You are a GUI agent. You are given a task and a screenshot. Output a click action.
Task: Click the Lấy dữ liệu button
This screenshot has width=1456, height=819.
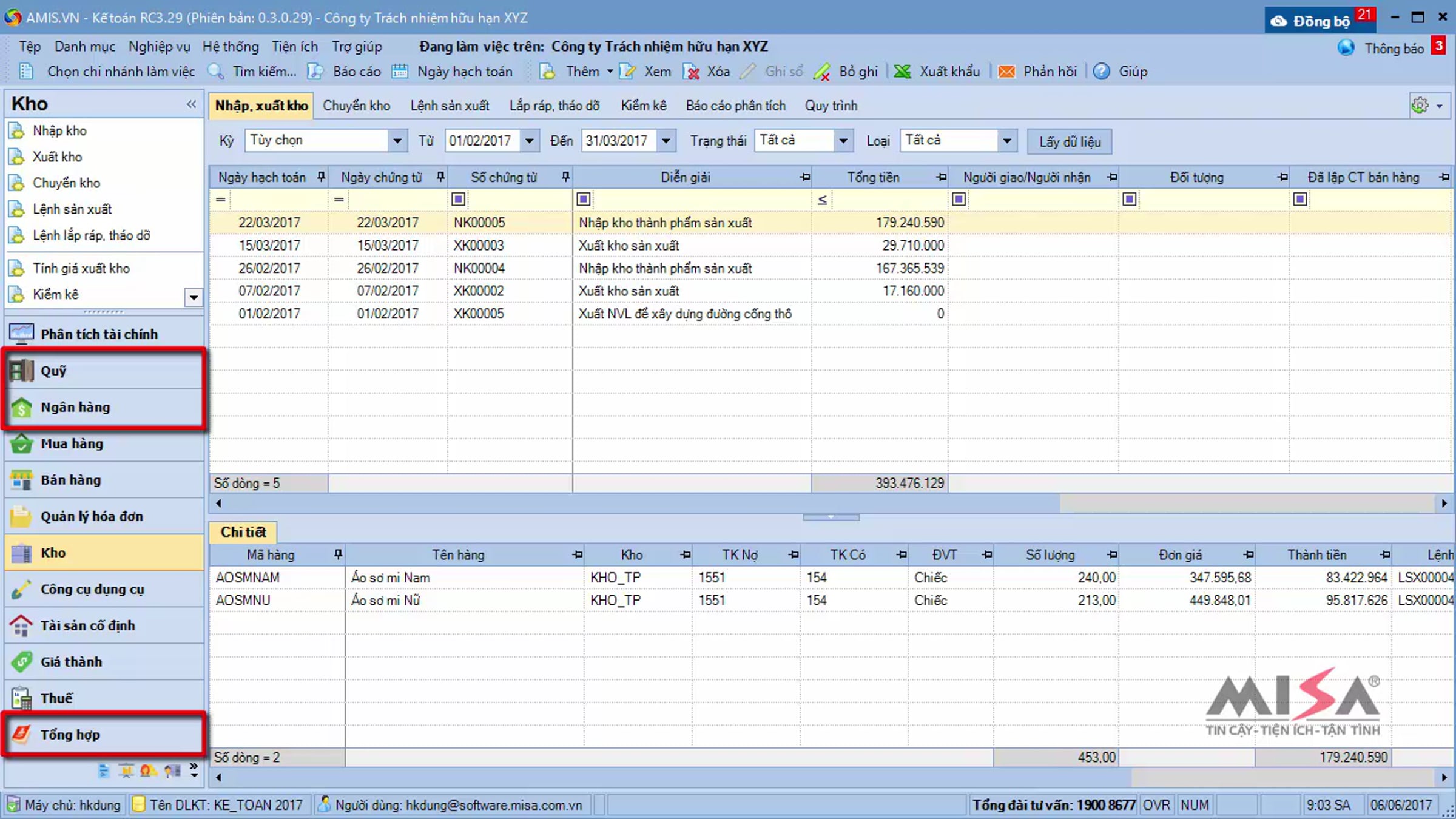pyautogui.click(x=1070, y=141)
